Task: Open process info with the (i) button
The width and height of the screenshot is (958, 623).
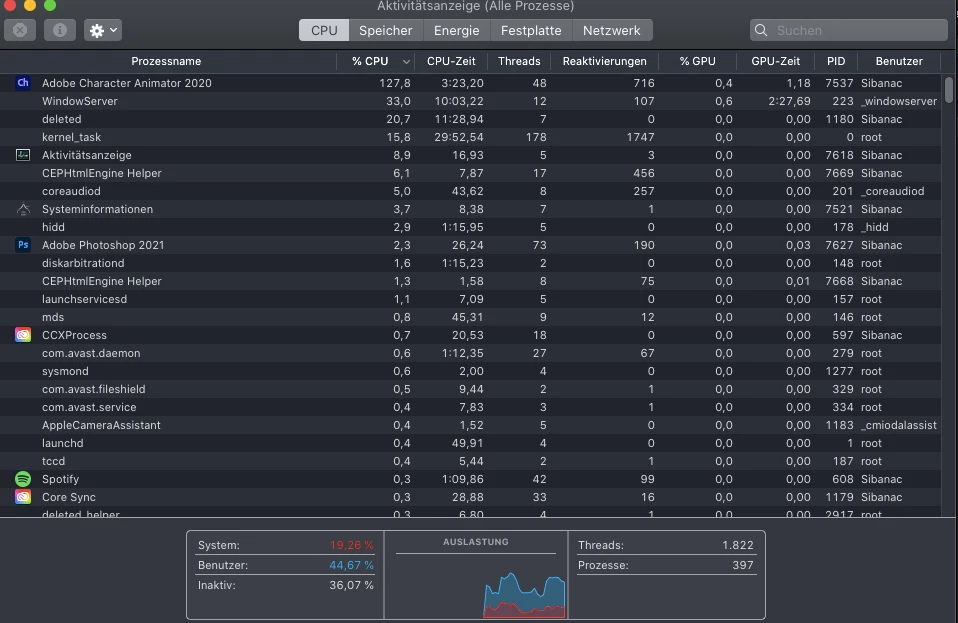Action: pos(60,30)
